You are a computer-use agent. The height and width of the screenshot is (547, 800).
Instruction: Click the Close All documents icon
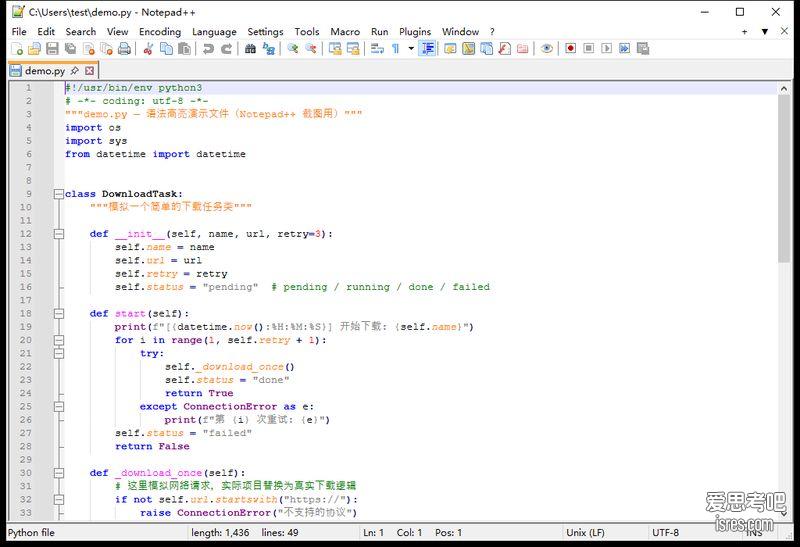pyautogui.click(x=107, y=48)
